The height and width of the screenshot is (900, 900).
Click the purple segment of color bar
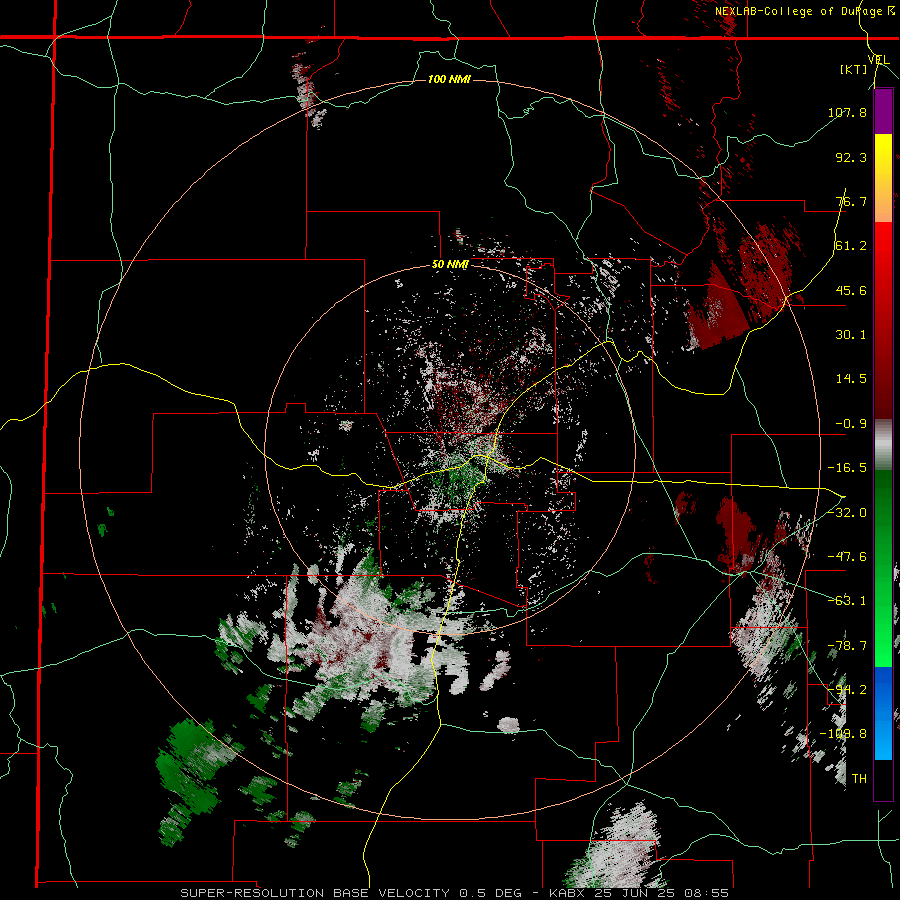(883, 111)
